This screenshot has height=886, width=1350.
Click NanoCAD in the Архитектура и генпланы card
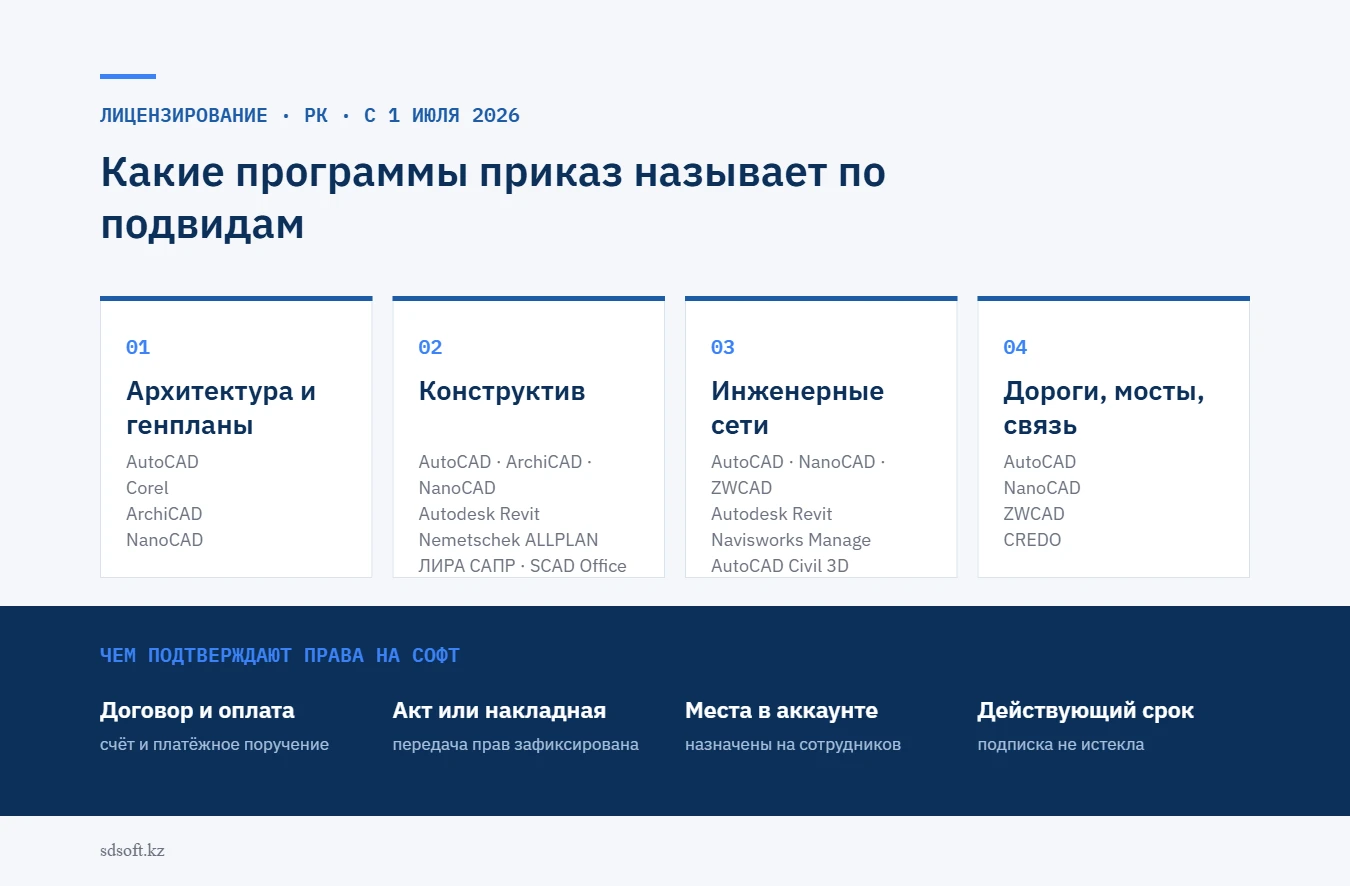(164, 540)
